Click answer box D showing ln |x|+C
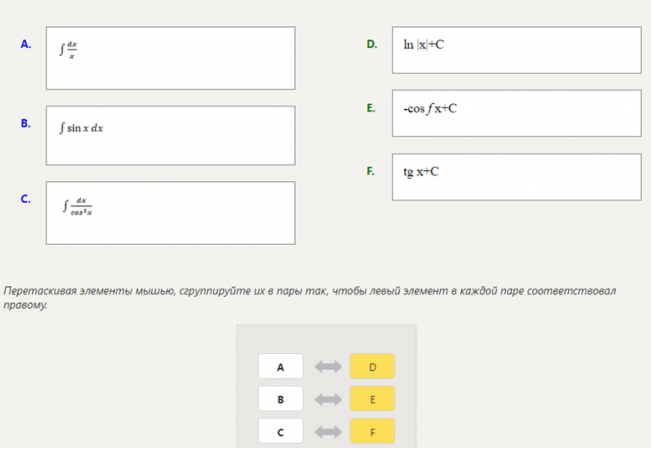 (517, 50)
